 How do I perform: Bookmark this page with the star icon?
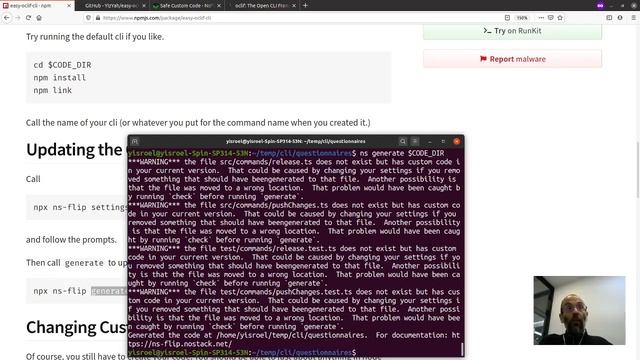tap(560, 18)
